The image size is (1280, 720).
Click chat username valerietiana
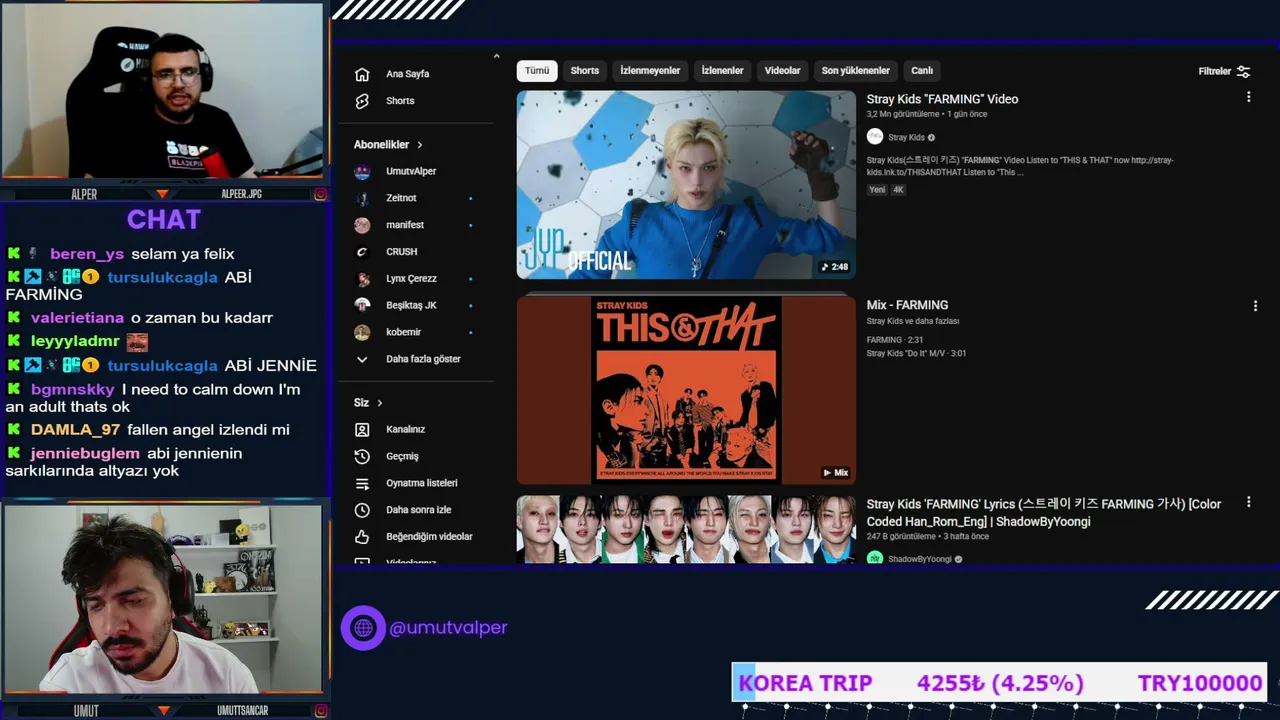click(77, 318)
